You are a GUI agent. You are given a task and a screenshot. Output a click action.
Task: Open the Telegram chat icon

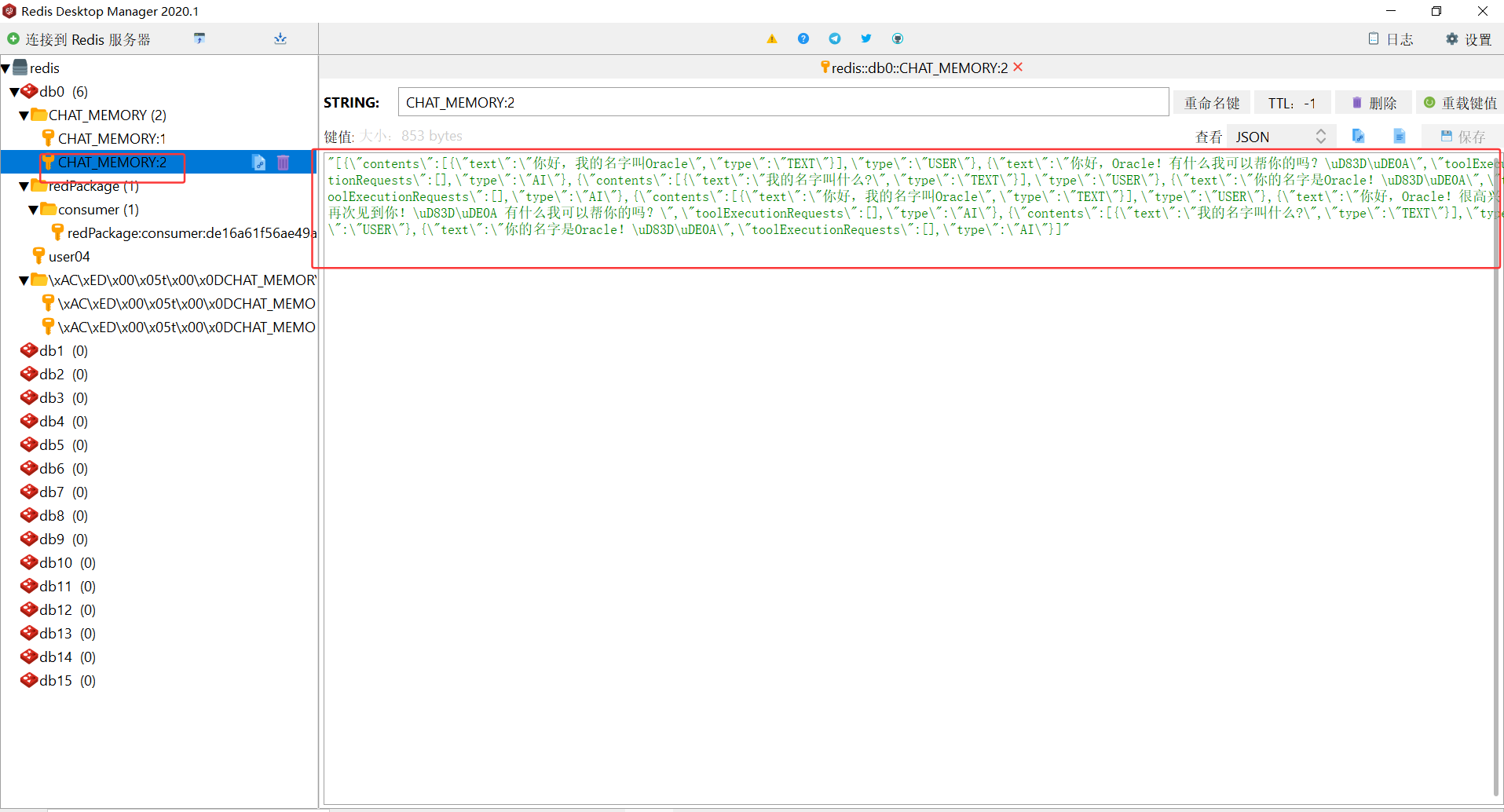tap(834, 38)
